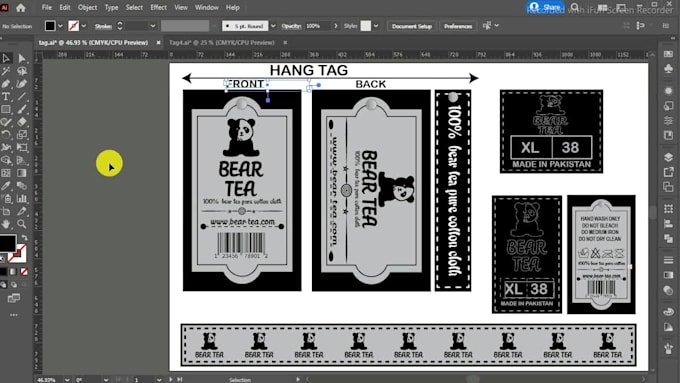The image size is (680, 383).
Task: Select the Blend tool
Action: click(x=22, y=186)
